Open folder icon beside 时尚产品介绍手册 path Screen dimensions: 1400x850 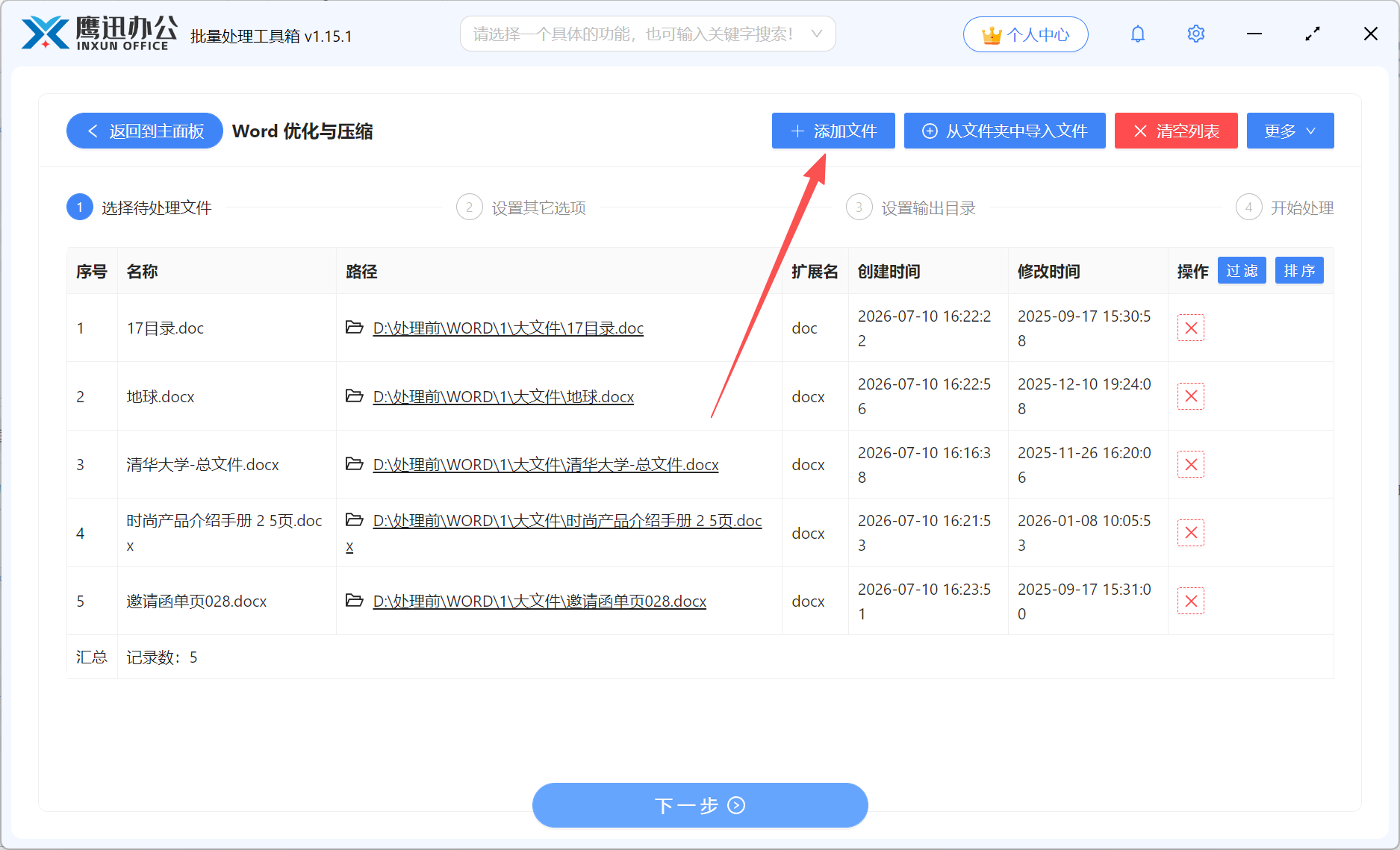click(x=355, y=520)
